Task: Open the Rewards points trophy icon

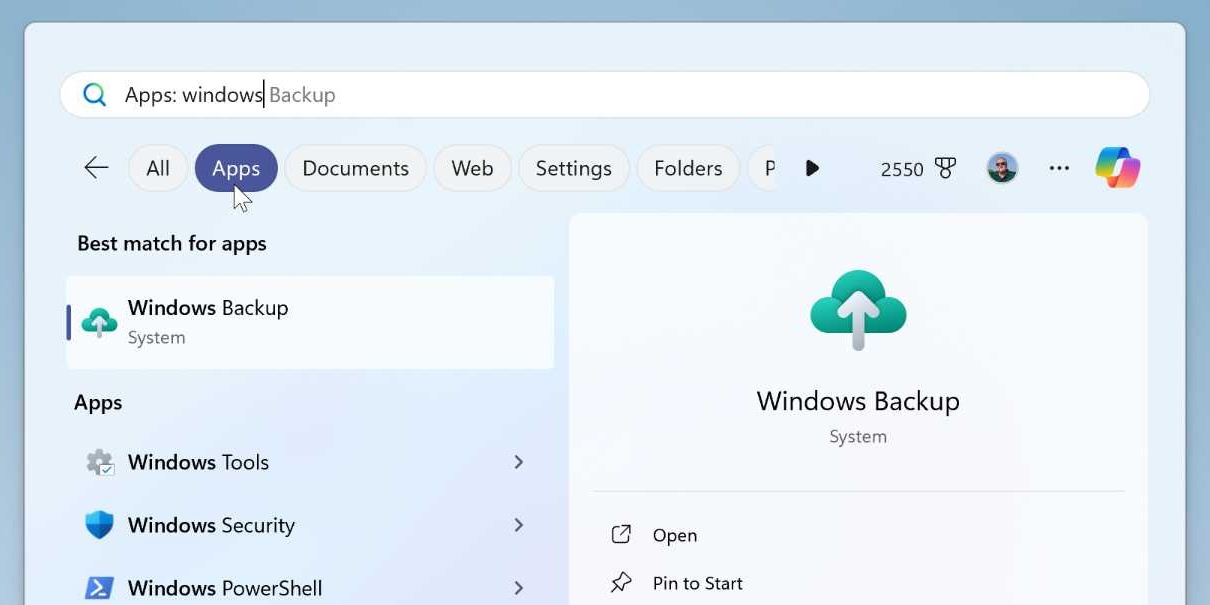Action: pyautogui.click(x=945, y=168)
